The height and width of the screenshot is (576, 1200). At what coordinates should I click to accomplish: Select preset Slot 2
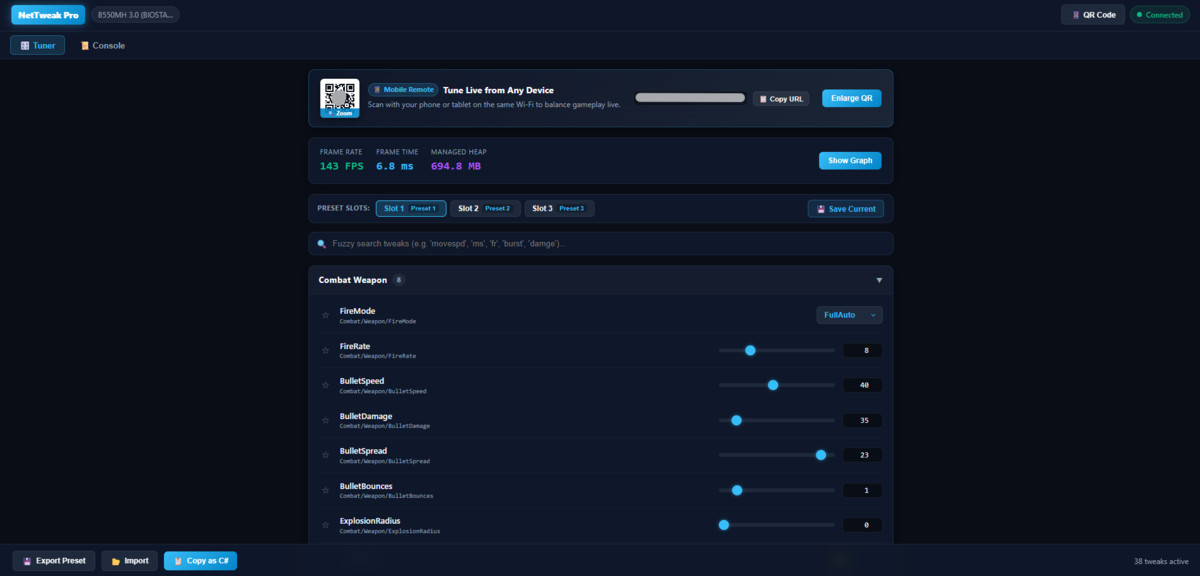pos(485,208)
